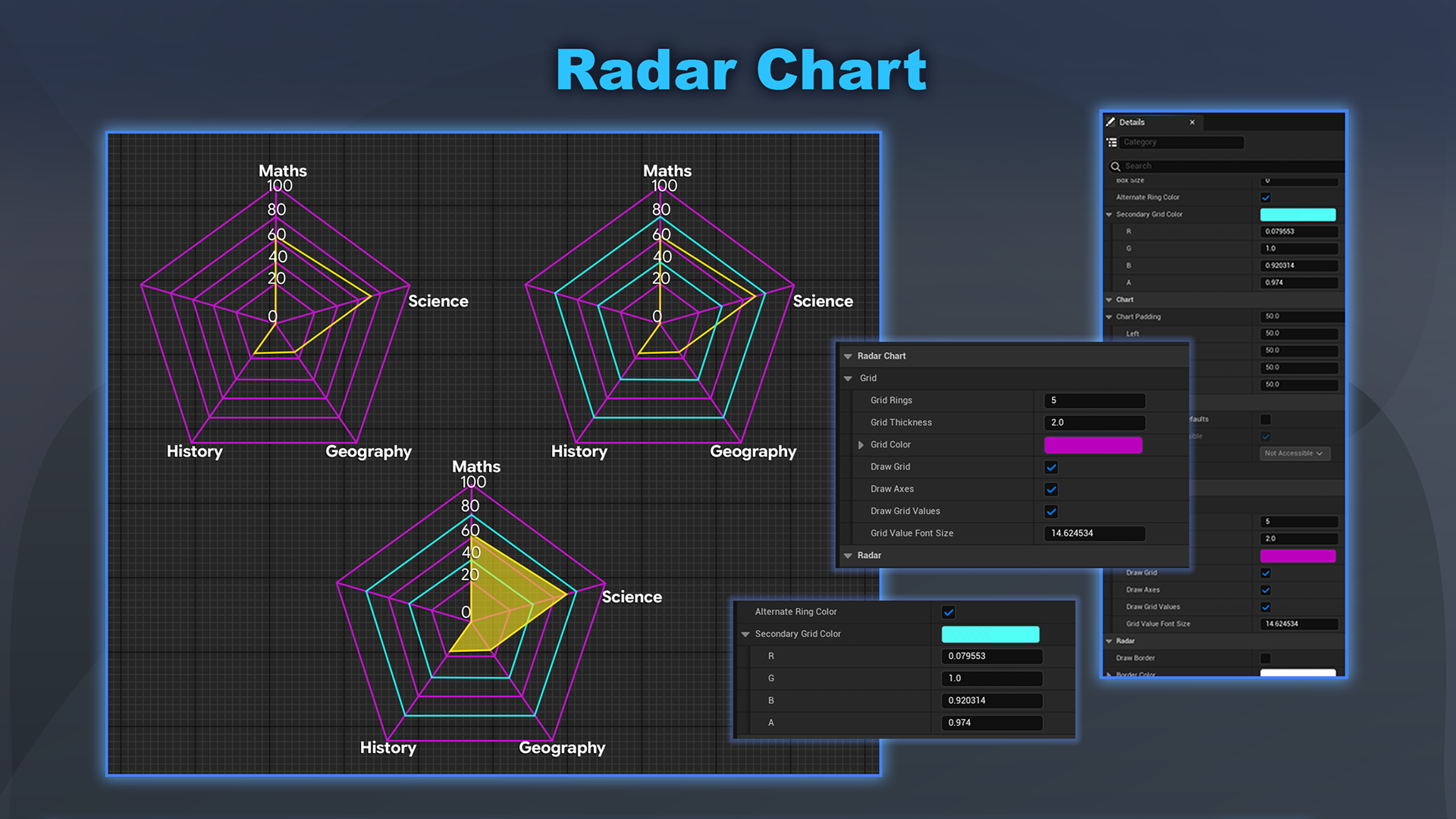The width and height of the screenshot is (1456, 819).
Task: Open cyan Secondary Grid Color swatch in Details panel
Action: 1298,215
